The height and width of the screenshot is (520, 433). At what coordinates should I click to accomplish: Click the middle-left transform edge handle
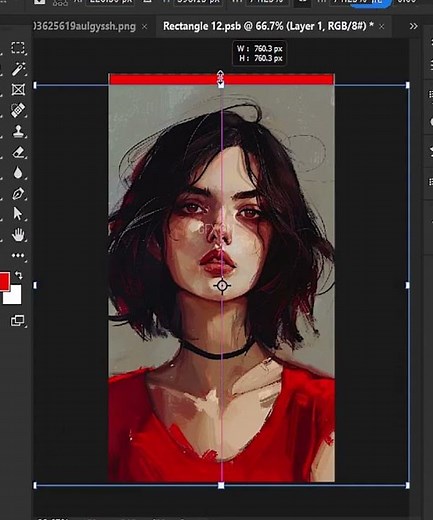(35, 285)
